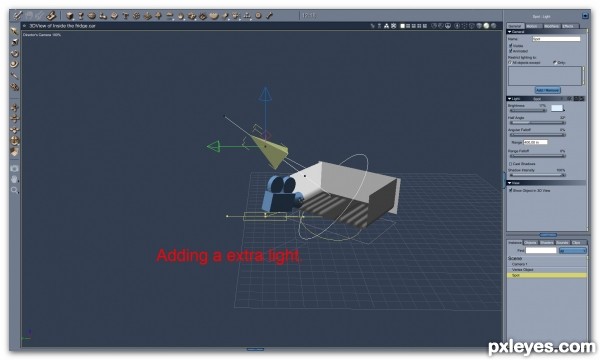Open the filter dropdown next to Find
Viewport: 600px width, 360px height.
coord(573,251)
